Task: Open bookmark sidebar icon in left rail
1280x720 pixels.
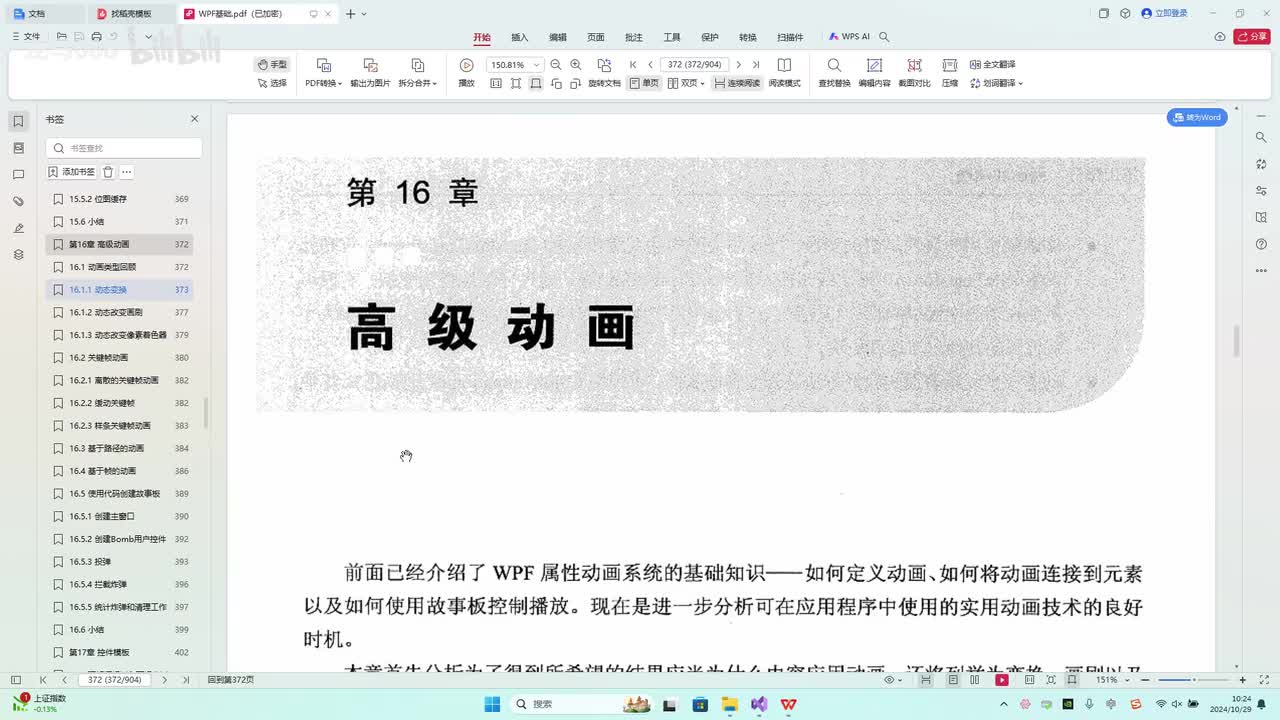Action: (18, 121)
